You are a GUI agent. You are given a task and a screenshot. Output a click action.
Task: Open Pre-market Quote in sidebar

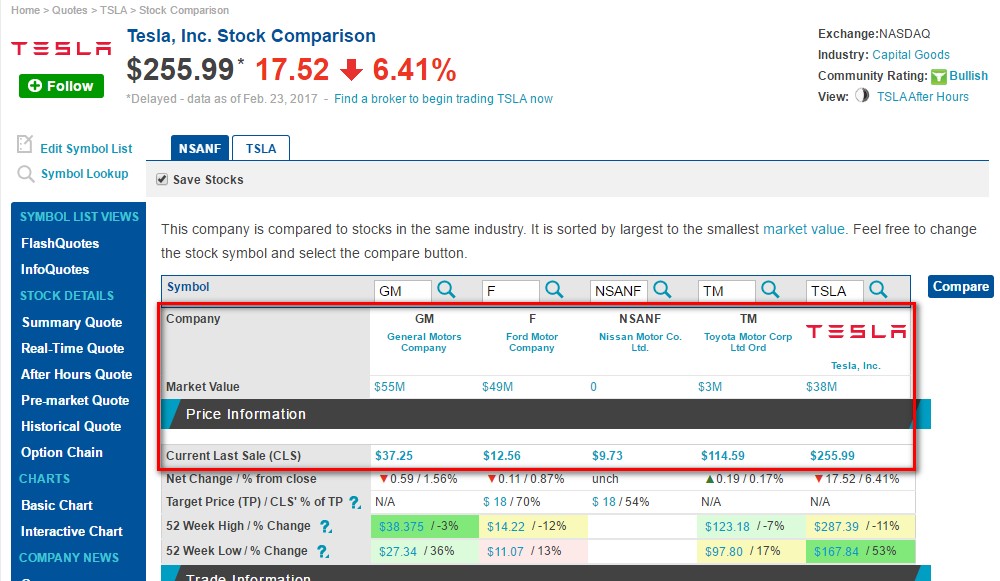75,401
